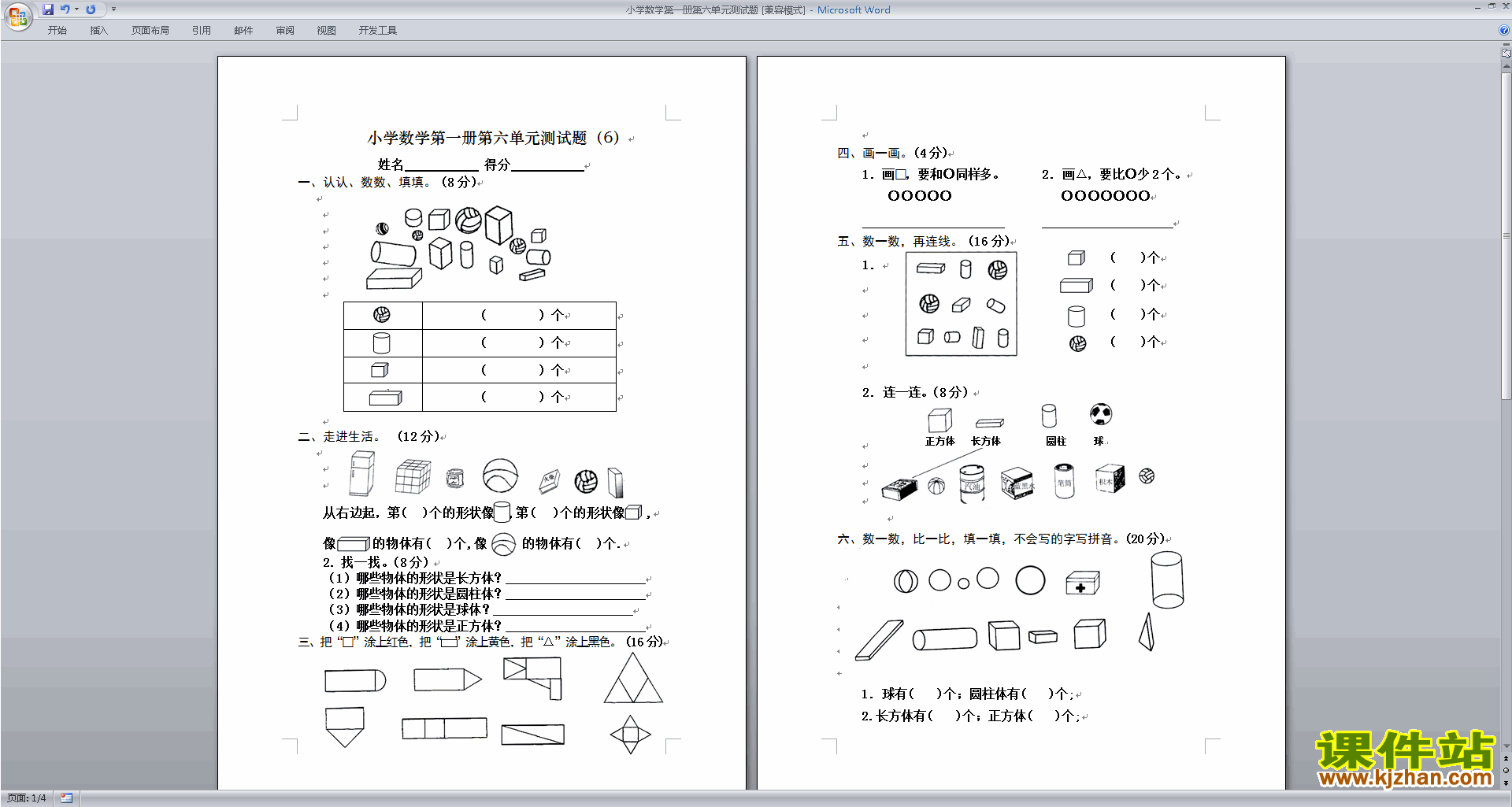
Task: Switch to the 插入 ribbon tab
Action: point(98,31)
